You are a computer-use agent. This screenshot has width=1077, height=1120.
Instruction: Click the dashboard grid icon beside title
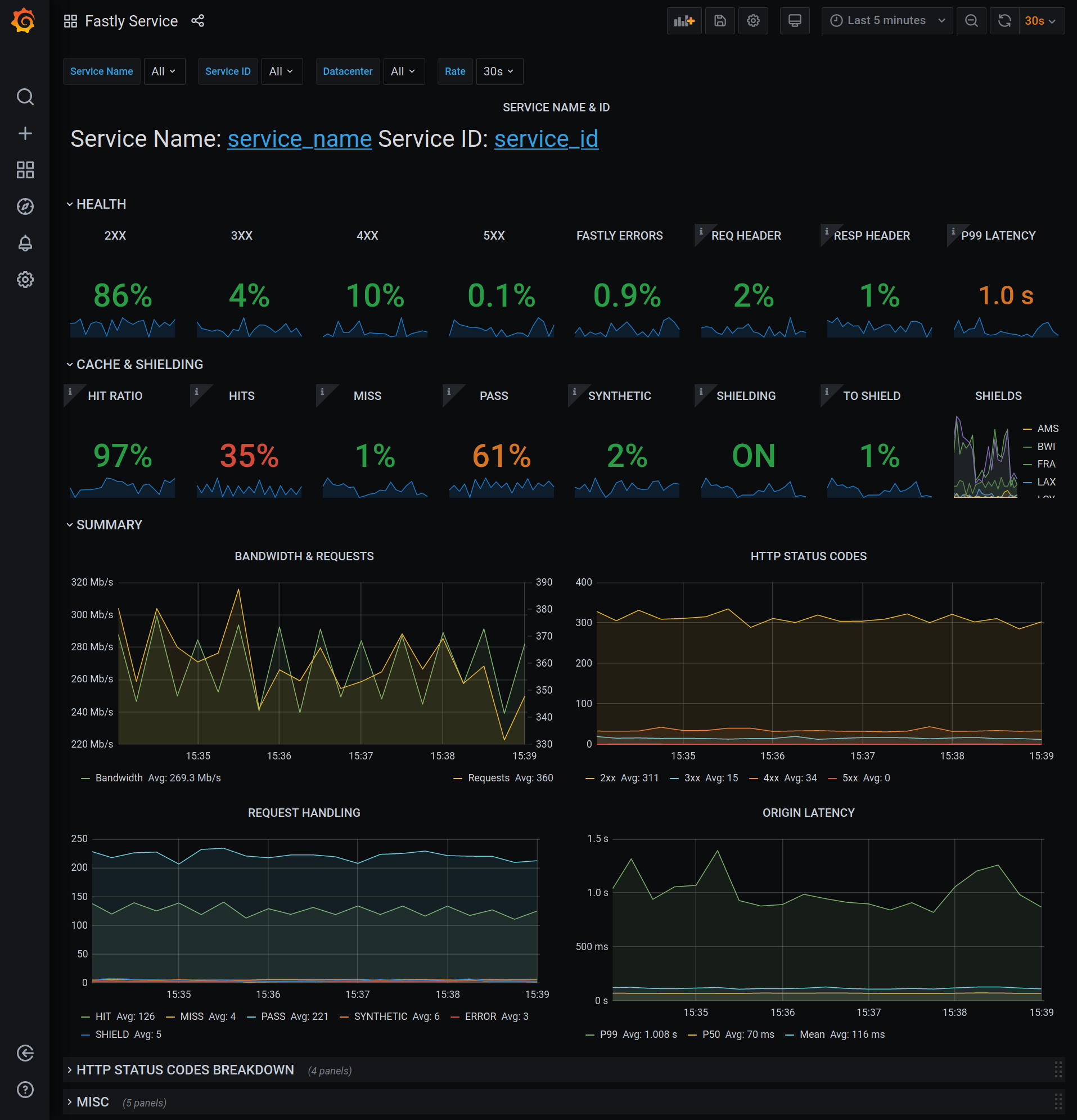(70, 21)
